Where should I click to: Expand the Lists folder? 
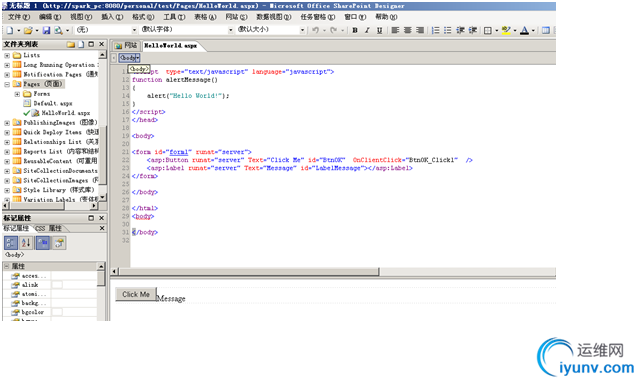(x=7, y=55)
